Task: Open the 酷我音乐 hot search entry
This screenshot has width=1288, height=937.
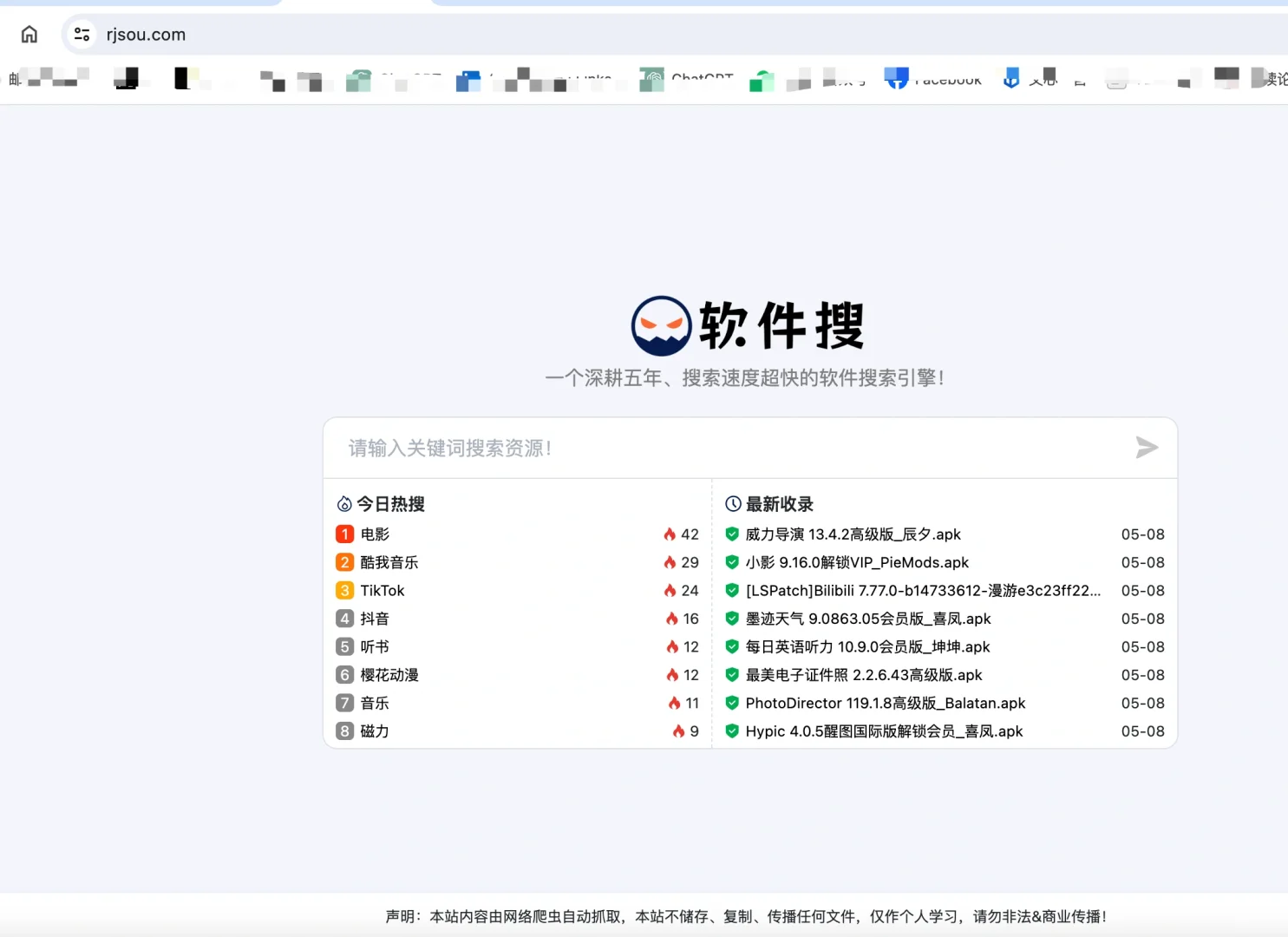Action: 389,562
